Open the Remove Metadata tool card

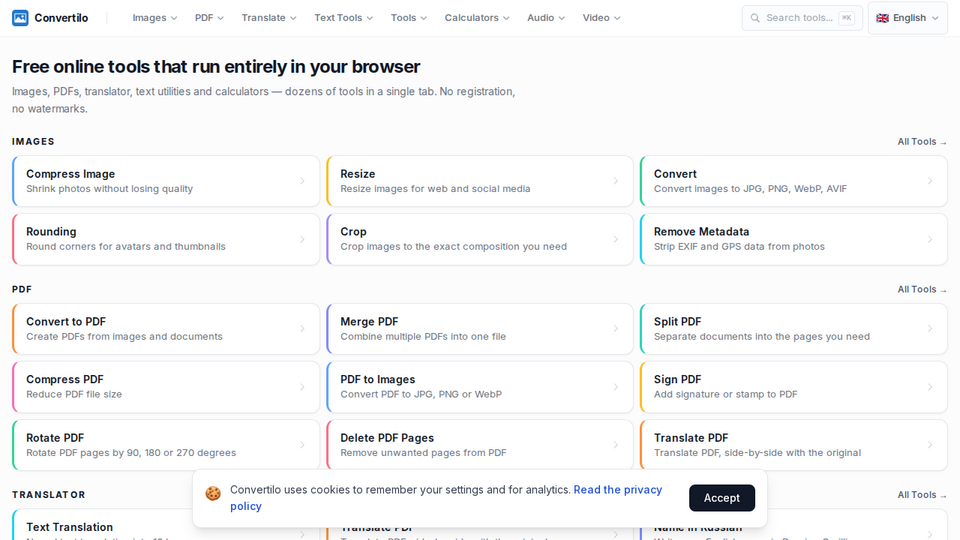[793, 239]
